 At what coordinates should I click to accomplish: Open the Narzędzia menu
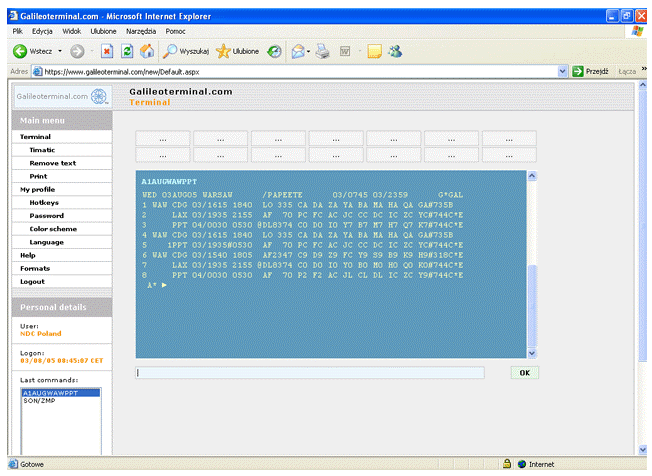tap(141, 31)
